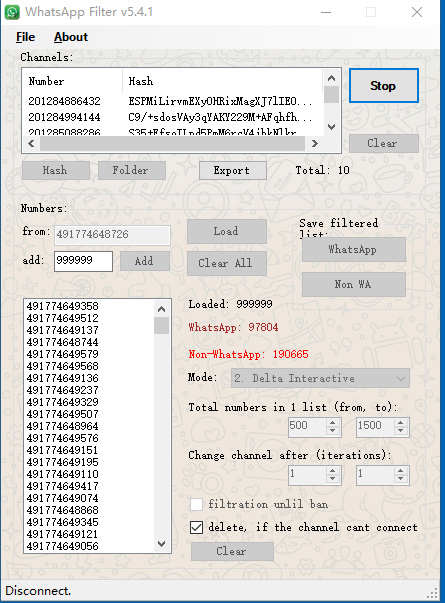Select number 491774648964 in list
The image size is (445, 603).
pos(62,426)
